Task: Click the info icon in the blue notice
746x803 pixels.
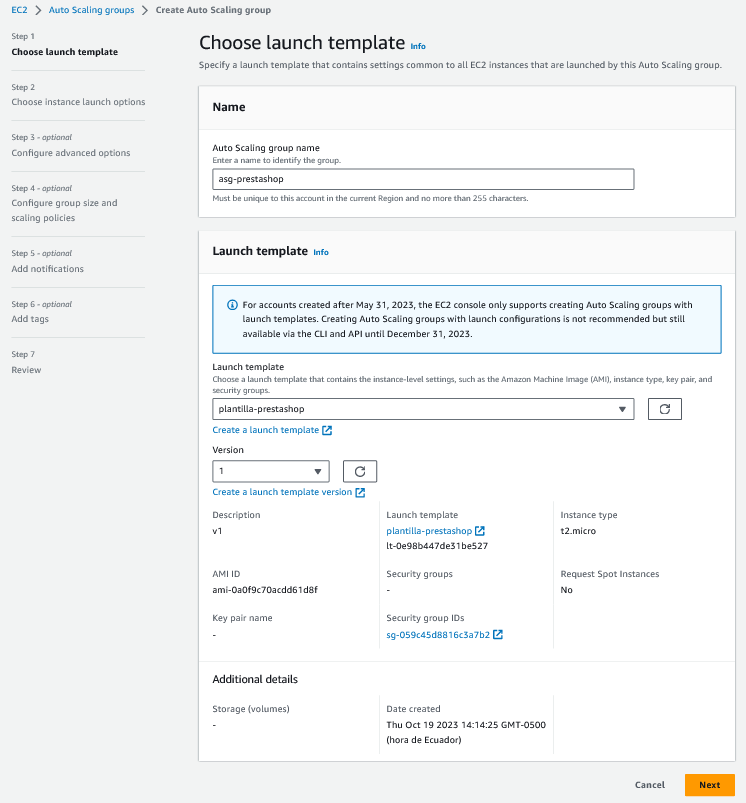Action: coord(232,305)
